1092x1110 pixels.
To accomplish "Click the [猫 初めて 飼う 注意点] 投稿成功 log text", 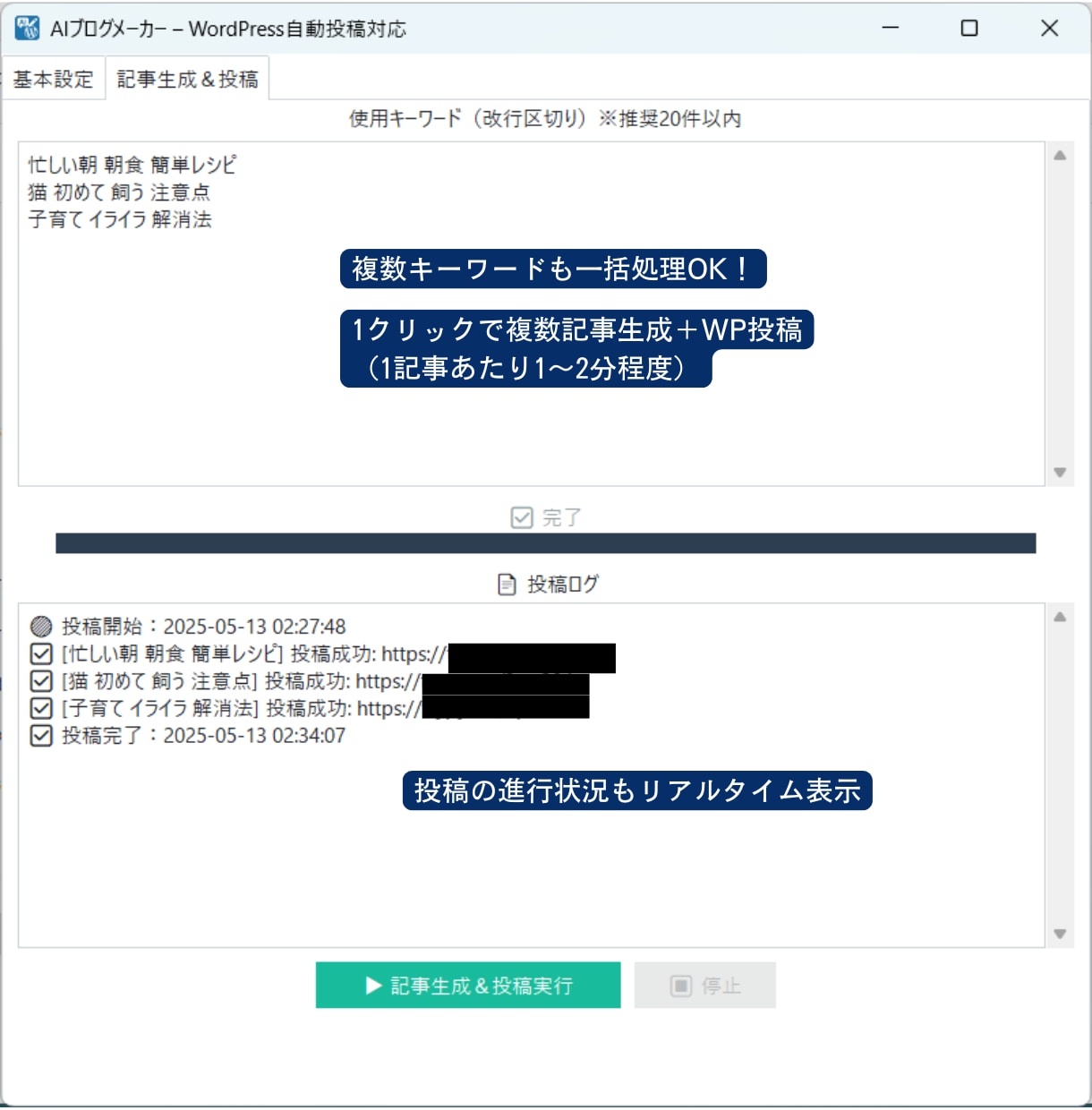I will pos(240,681).
